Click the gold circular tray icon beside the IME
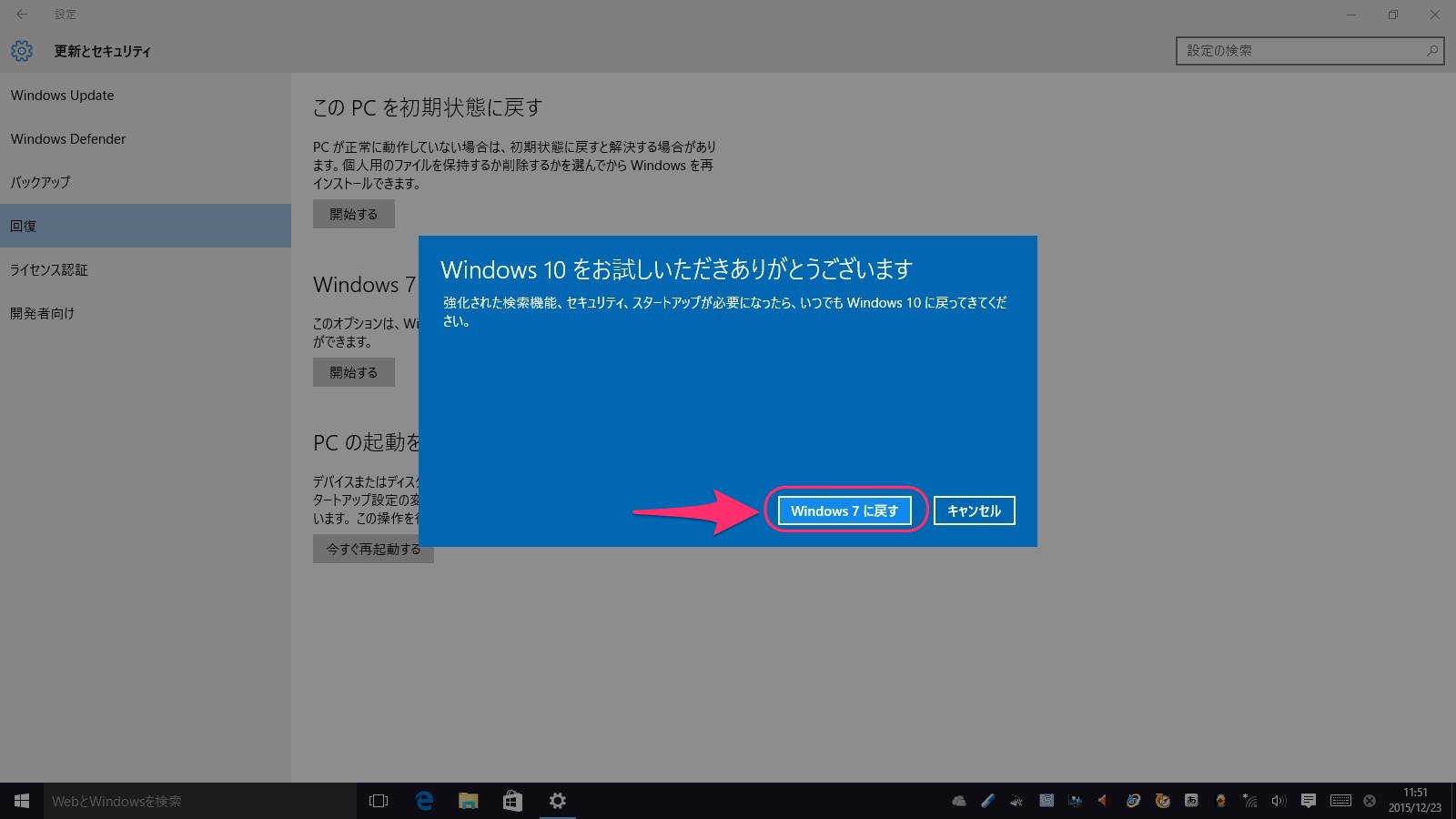 pos(1220,801)
